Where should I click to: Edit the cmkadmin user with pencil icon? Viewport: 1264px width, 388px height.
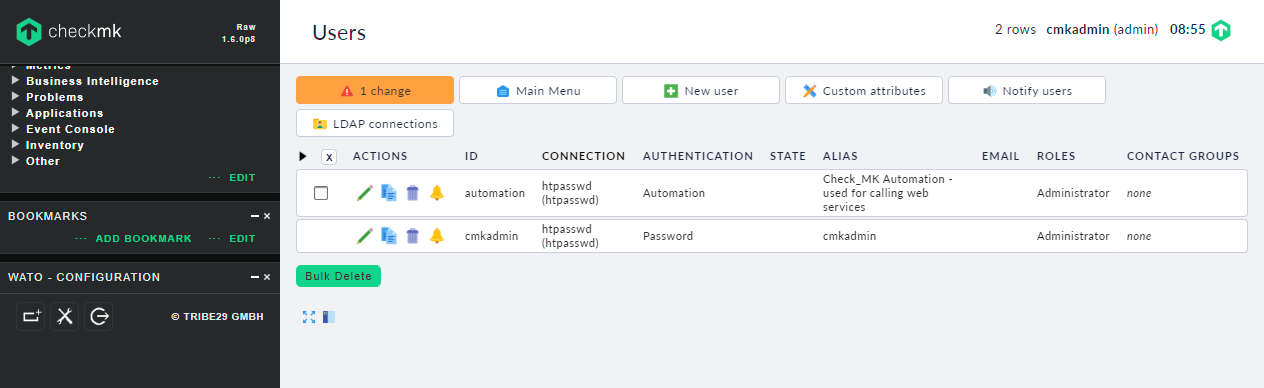pos(365,236)
